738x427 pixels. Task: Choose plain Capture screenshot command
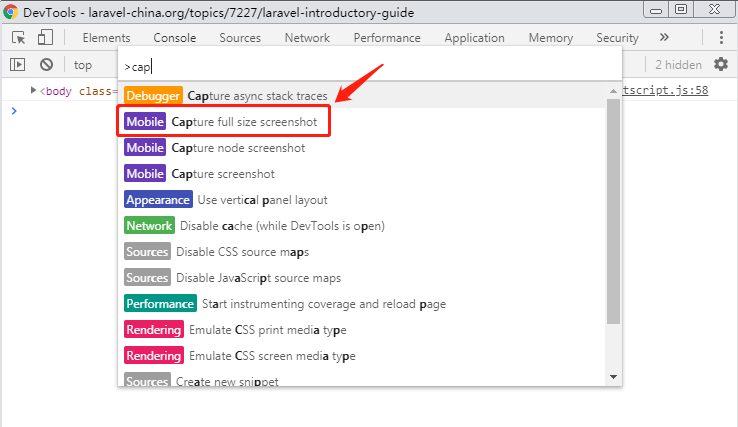[361, 174]
